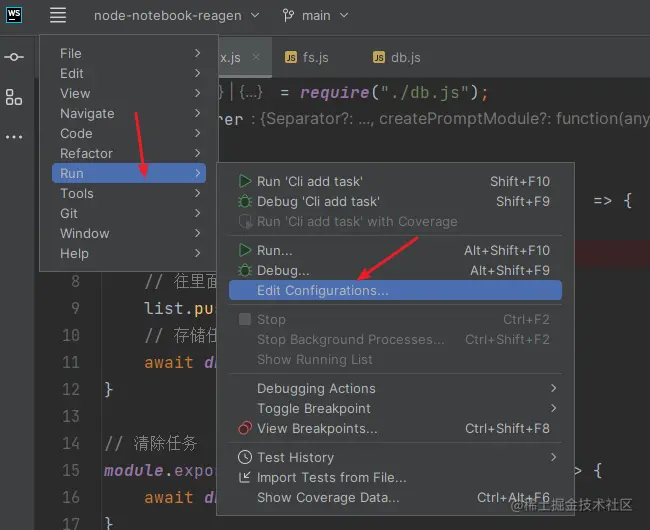Click the JS file icon on fs.js
The height and width of the screenshot is (530, 650).
pyautogui.click(x=291, y=58)
